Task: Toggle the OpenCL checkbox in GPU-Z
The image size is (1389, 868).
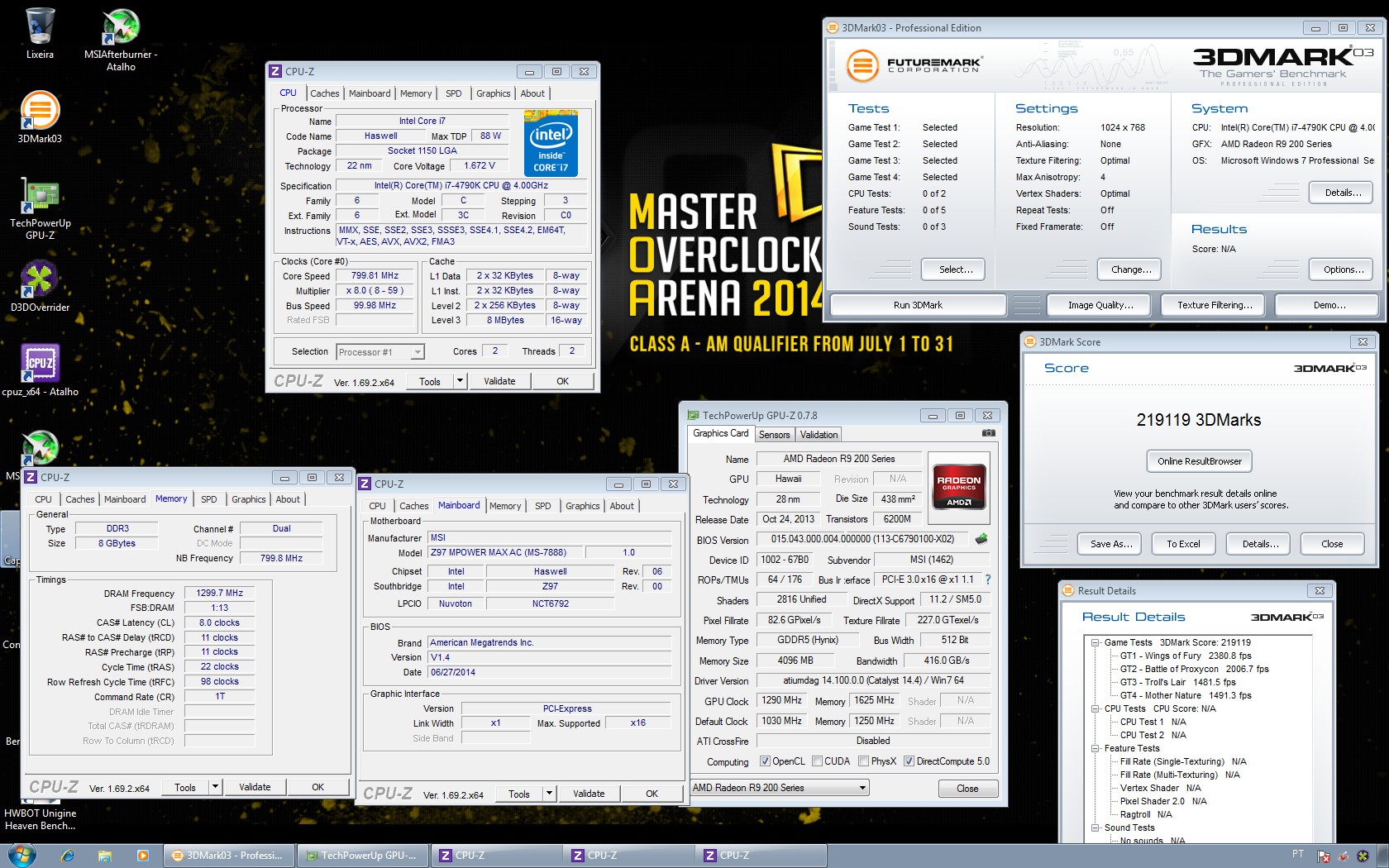Action: [x=765, y=761]
